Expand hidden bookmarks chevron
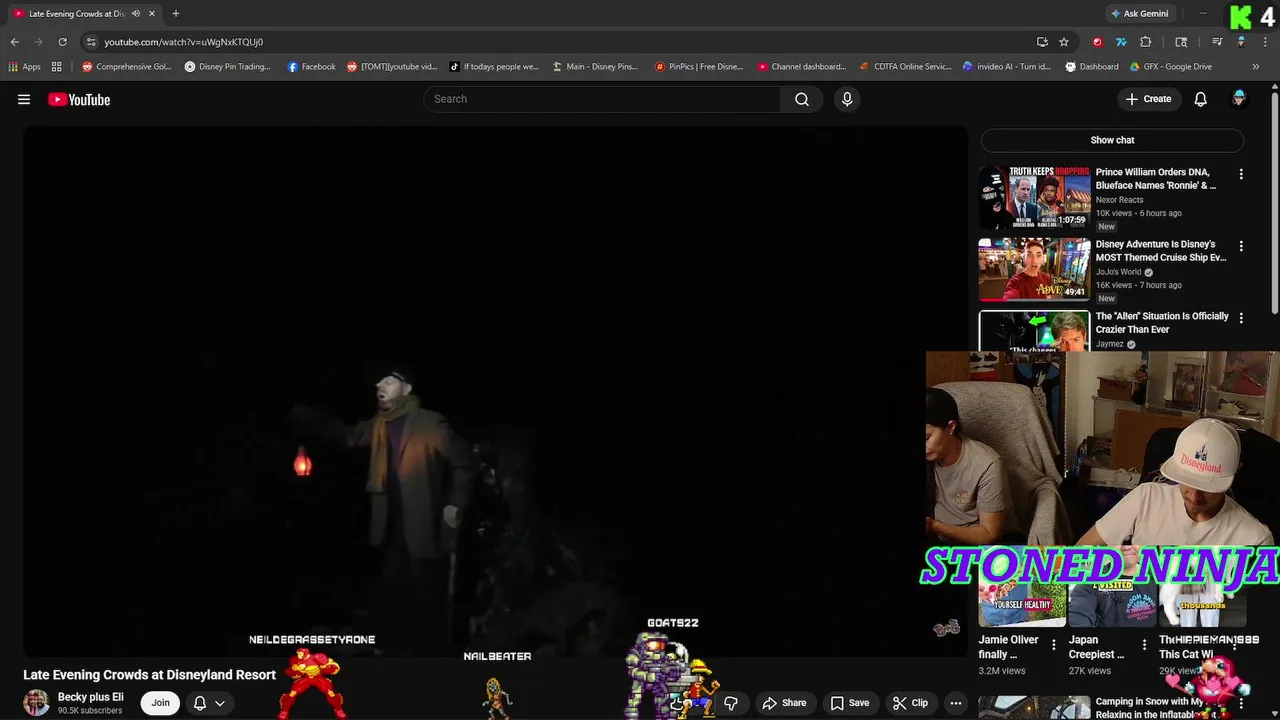 coord(1256,67)
